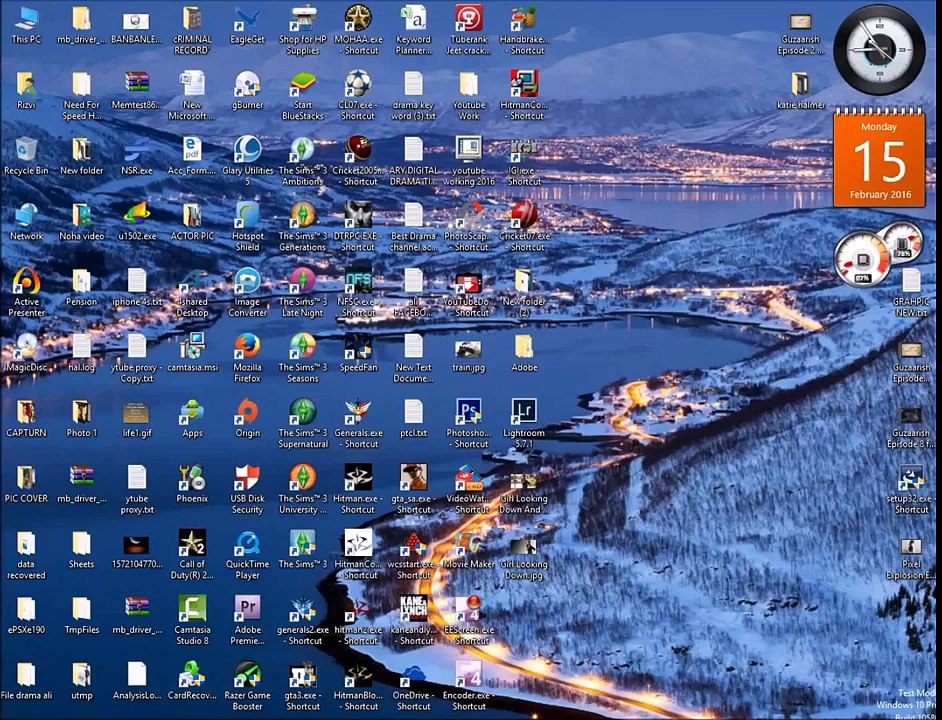Screen dimensions: 942x720
Task: Click the analog clock gadget
Action: coord(879,49)
